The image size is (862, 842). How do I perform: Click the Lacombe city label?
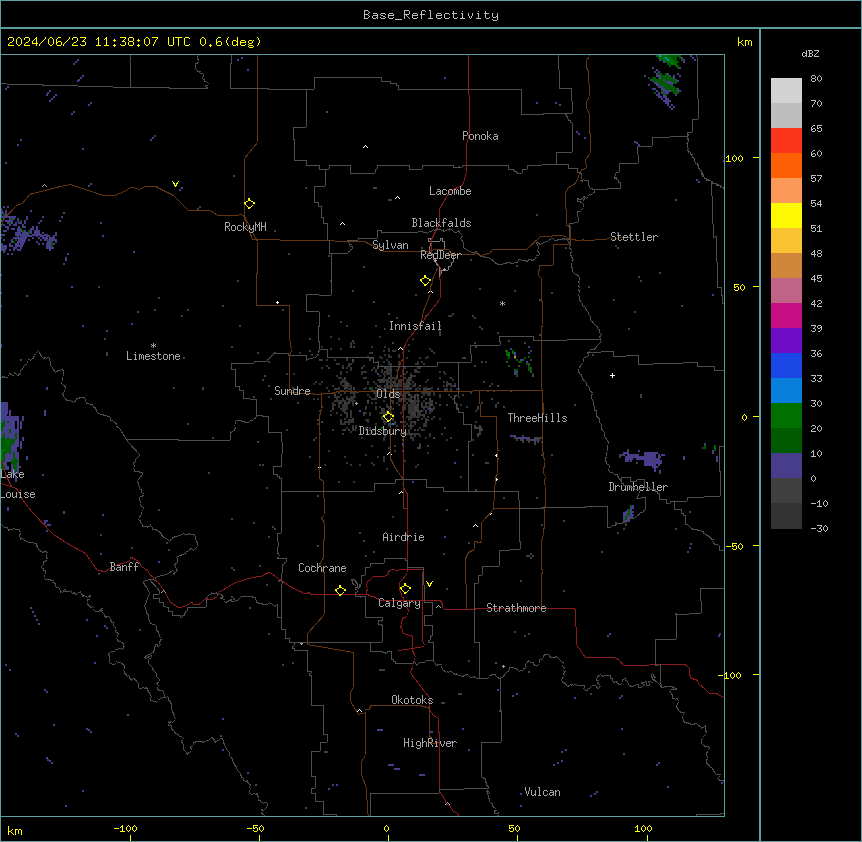[450, 191]
